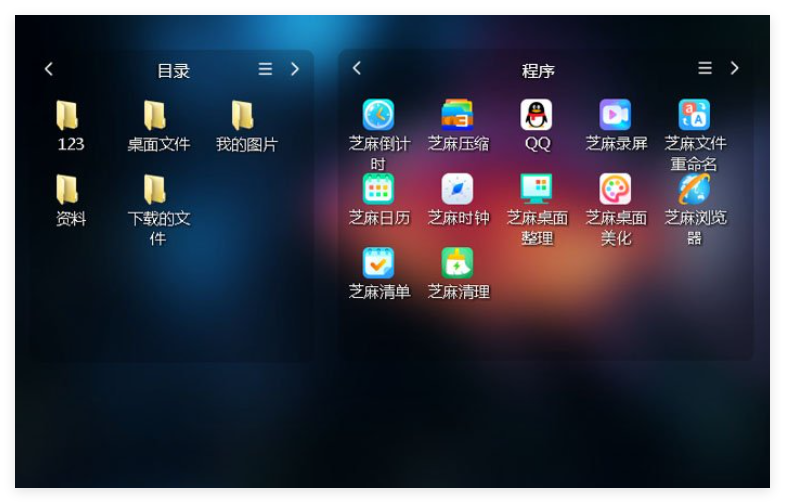The height and width of the screenshot is (503, 785).
Task: Open the 芝麻倒计时 countdown app
Action: [378, 115]
